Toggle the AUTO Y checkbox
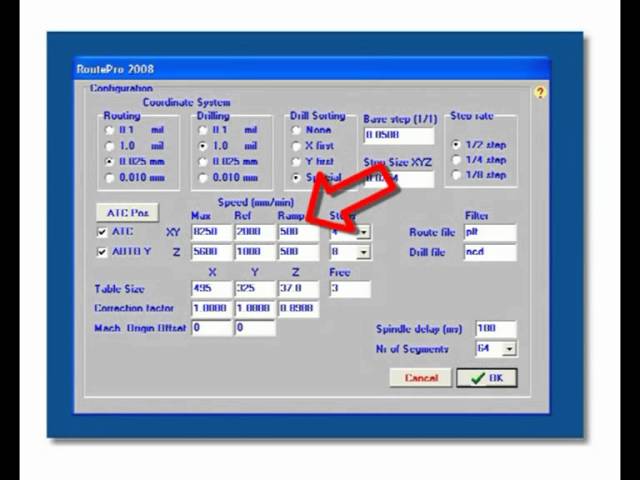Viewport: 640px width, 480px height. pyautogui.click(x=102, y=252)
